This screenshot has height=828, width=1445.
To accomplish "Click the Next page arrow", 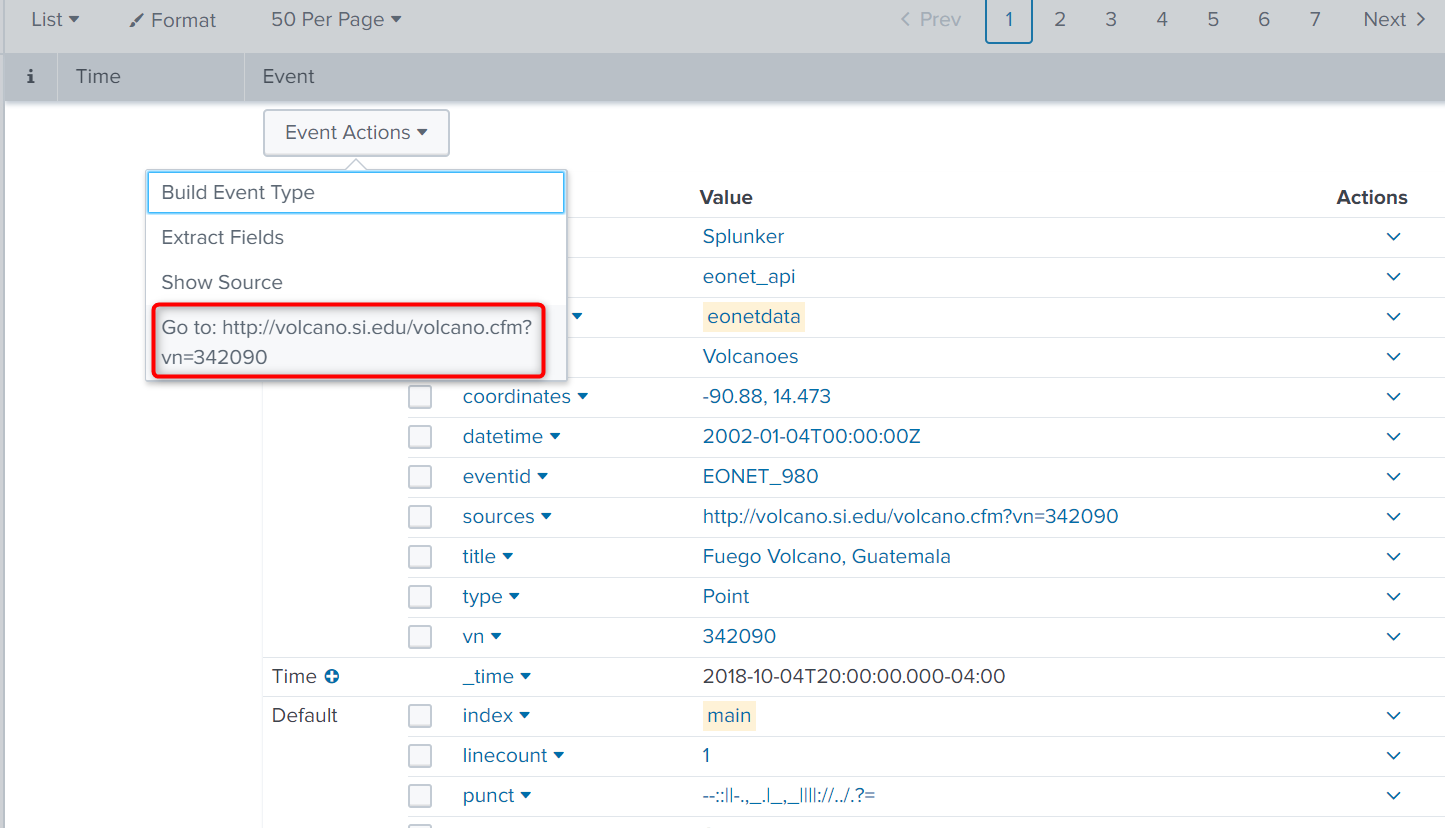I will point(1394,19).
